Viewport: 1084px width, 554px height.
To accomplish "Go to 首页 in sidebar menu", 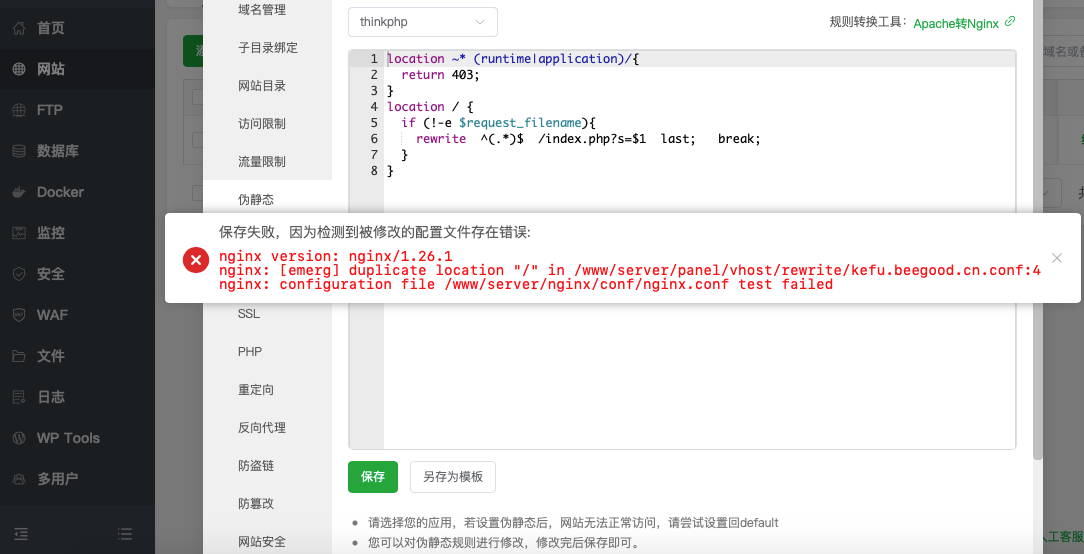I will [x=51, y=28].
